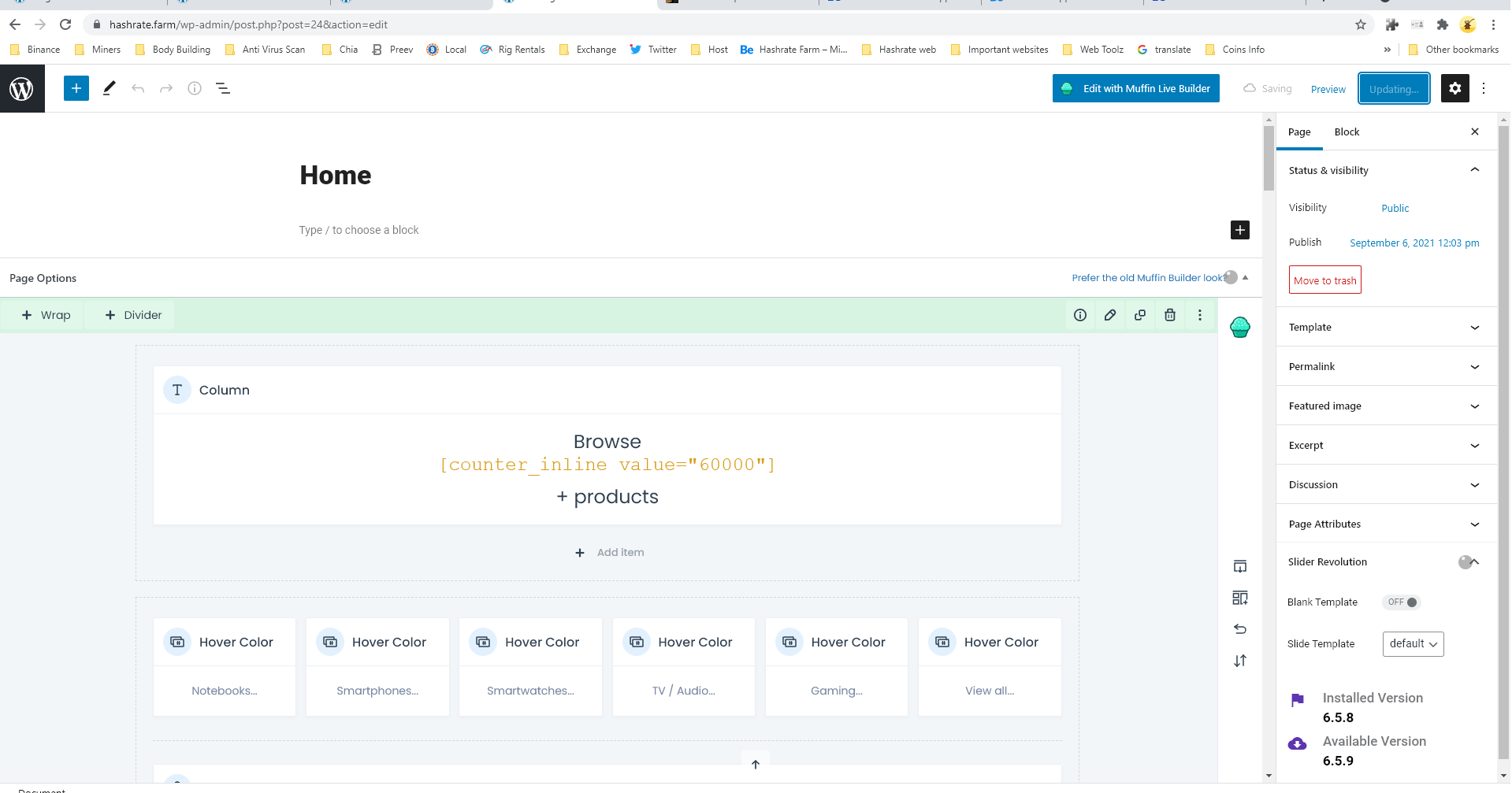Collapse Page Options with triangle arrow
Screen dimensions: 1512x793
[x=1246, y=277]
